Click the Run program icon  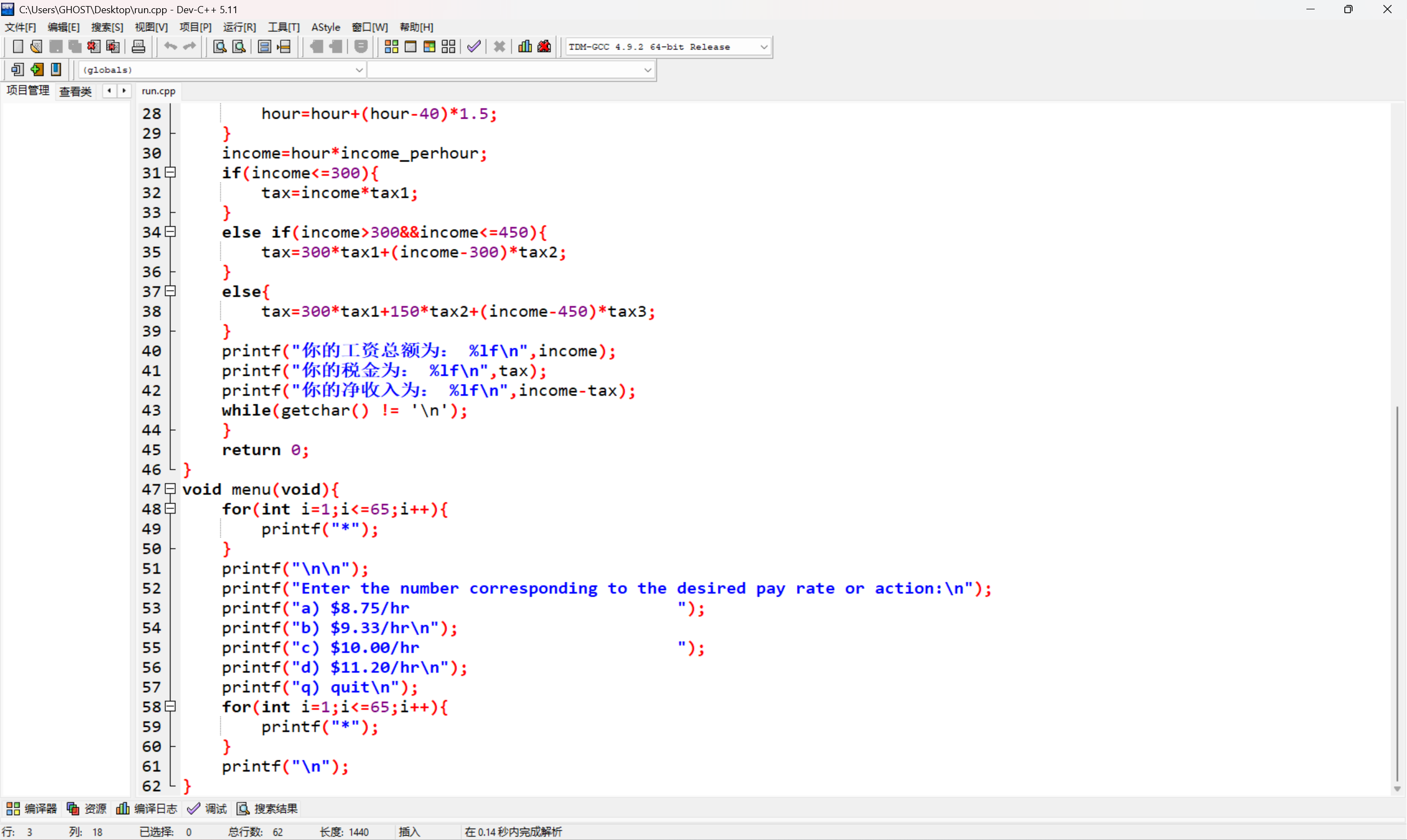tap(411, 47)
